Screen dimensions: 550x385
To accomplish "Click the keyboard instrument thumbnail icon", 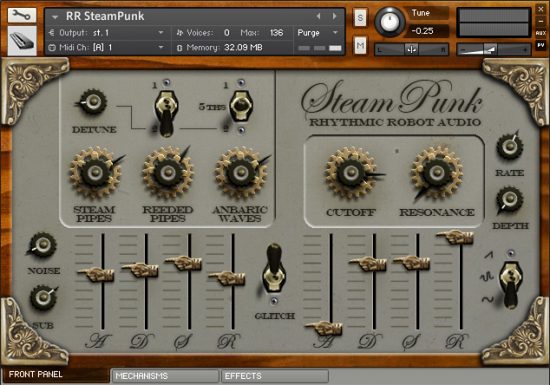I will click(x=22, y=41).
